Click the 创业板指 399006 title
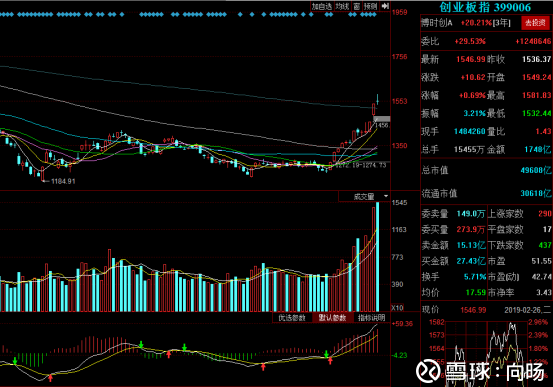The height and width of the screenshot is (387, 553). [485, 7]
